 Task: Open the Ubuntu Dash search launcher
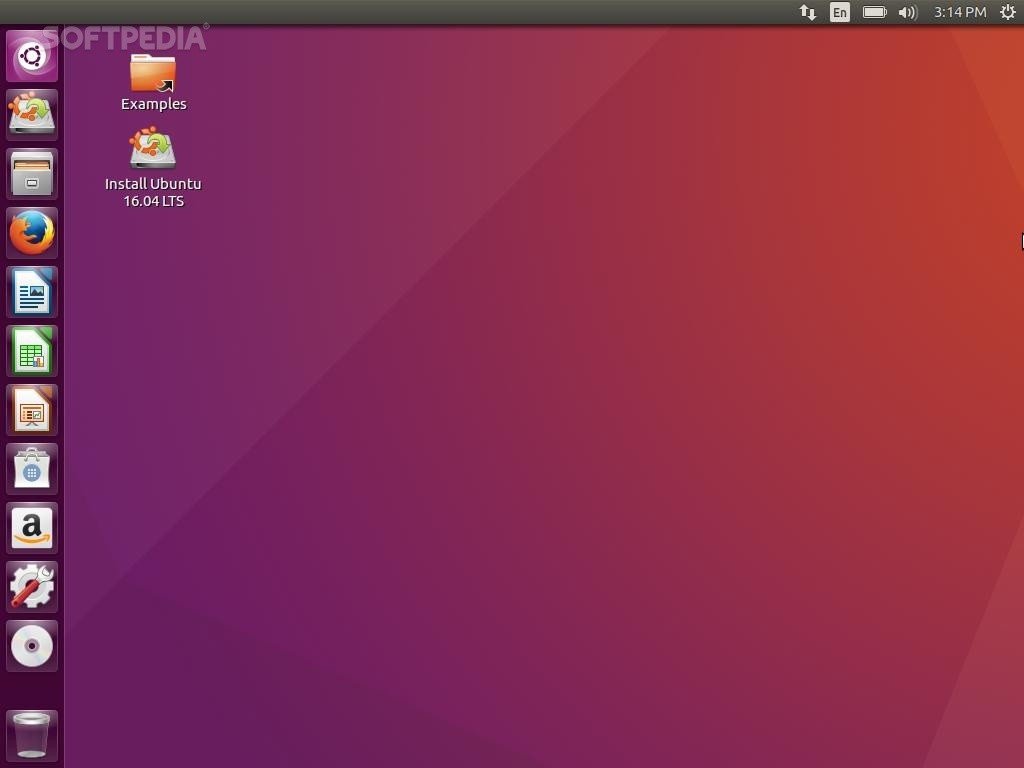[x=32, y=56]
